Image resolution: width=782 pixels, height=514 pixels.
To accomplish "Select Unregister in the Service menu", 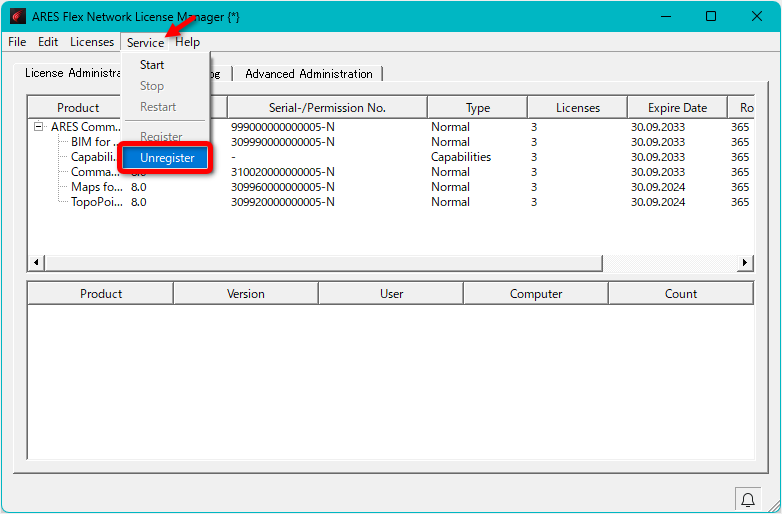I will 167,158.
